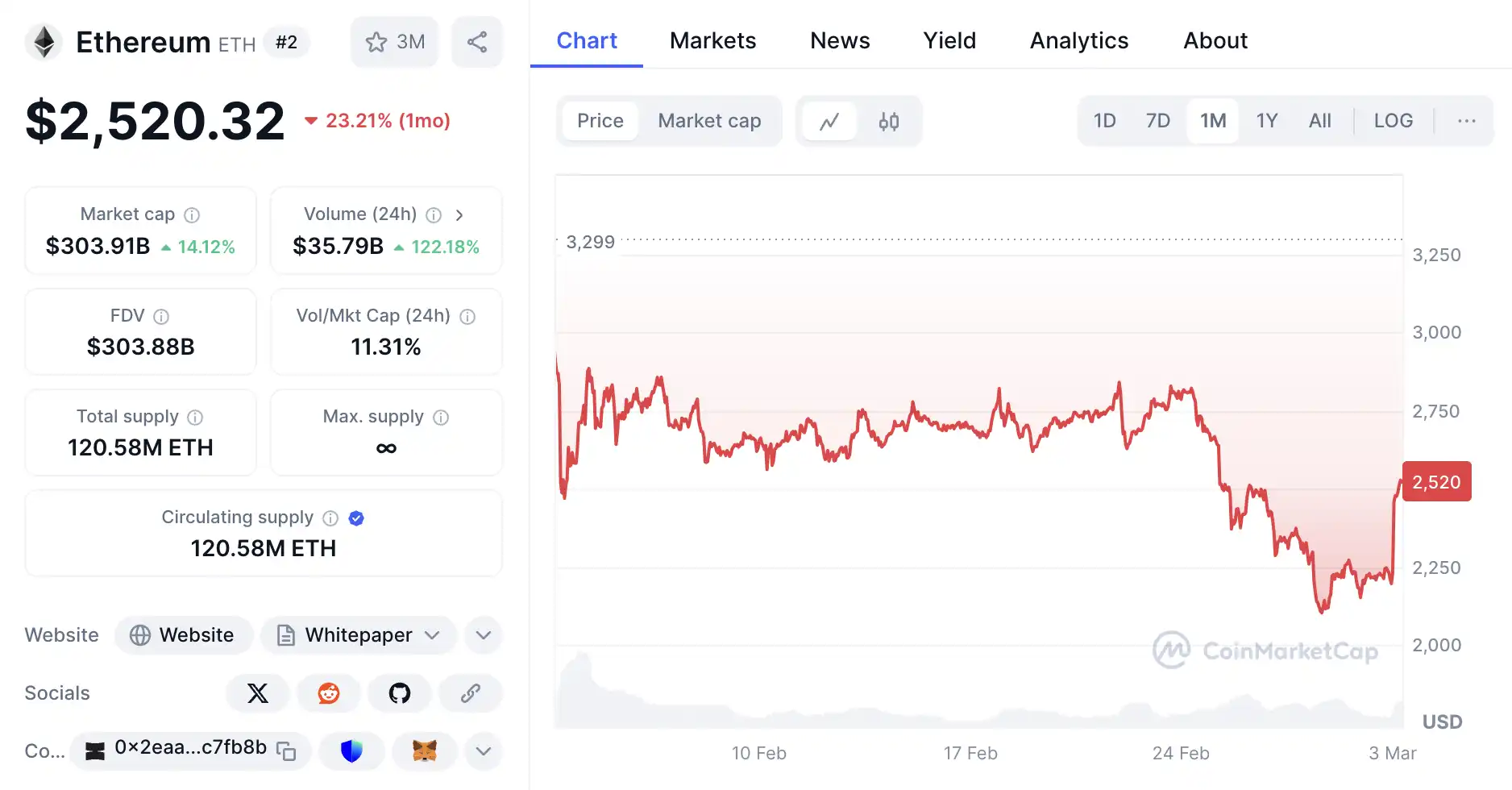This screenshot has width=1512, height=790.
Task: Expand more contracts chevron
Action: [x=484, y=751]
